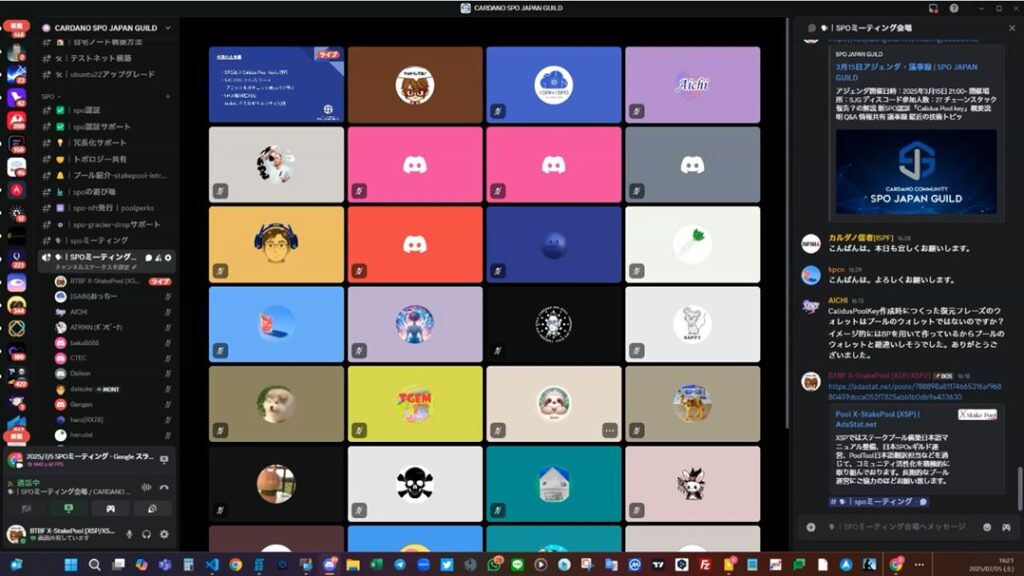Open the 3月15日アジェンダ・議事録 link in chat
Screen dimensions: 1024x576
pyautogui.click(x=906, y=72)
